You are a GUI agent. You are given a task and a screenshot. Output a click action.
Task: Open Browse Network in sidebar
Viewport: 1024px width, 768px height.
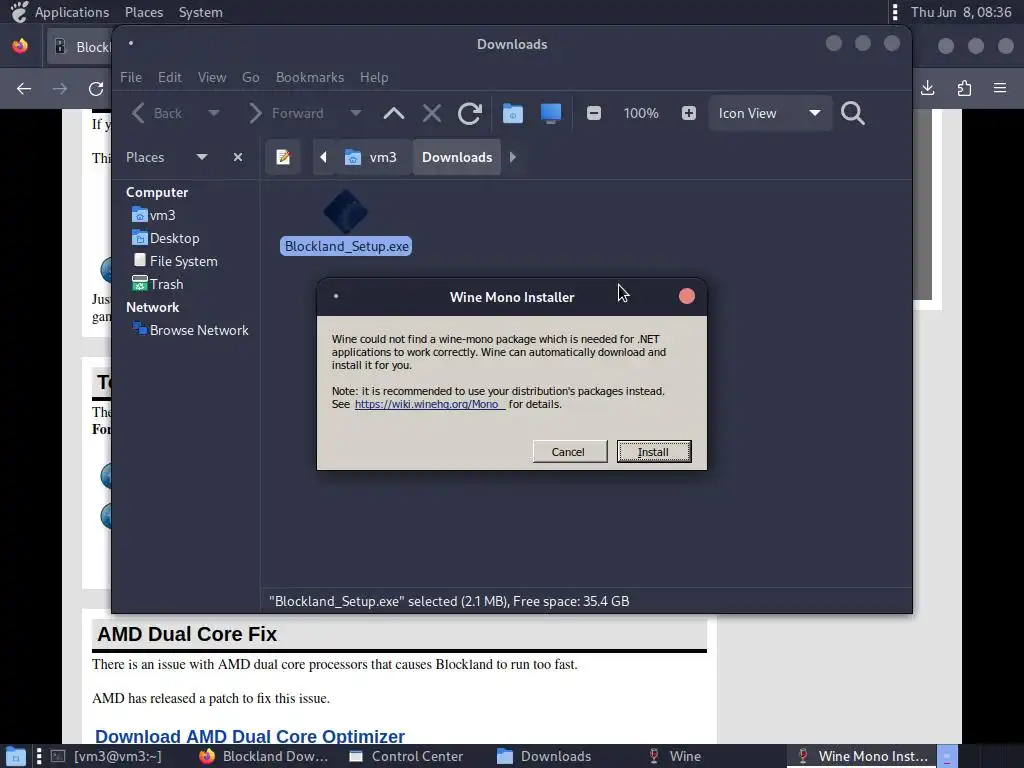pos(190,330)
